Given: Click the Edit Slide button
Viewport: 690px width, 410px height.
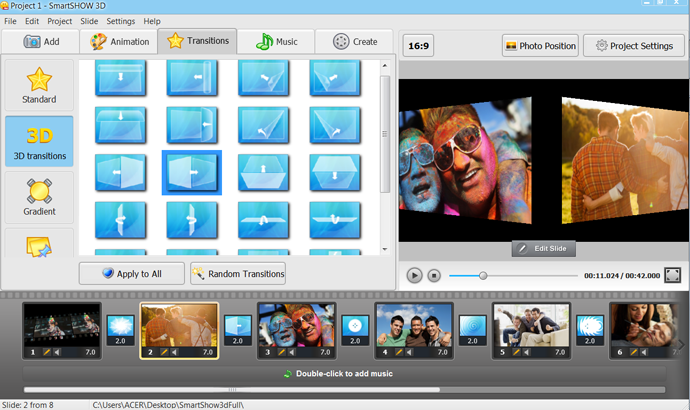Looking at the screenshot, I should click(543, 249).
